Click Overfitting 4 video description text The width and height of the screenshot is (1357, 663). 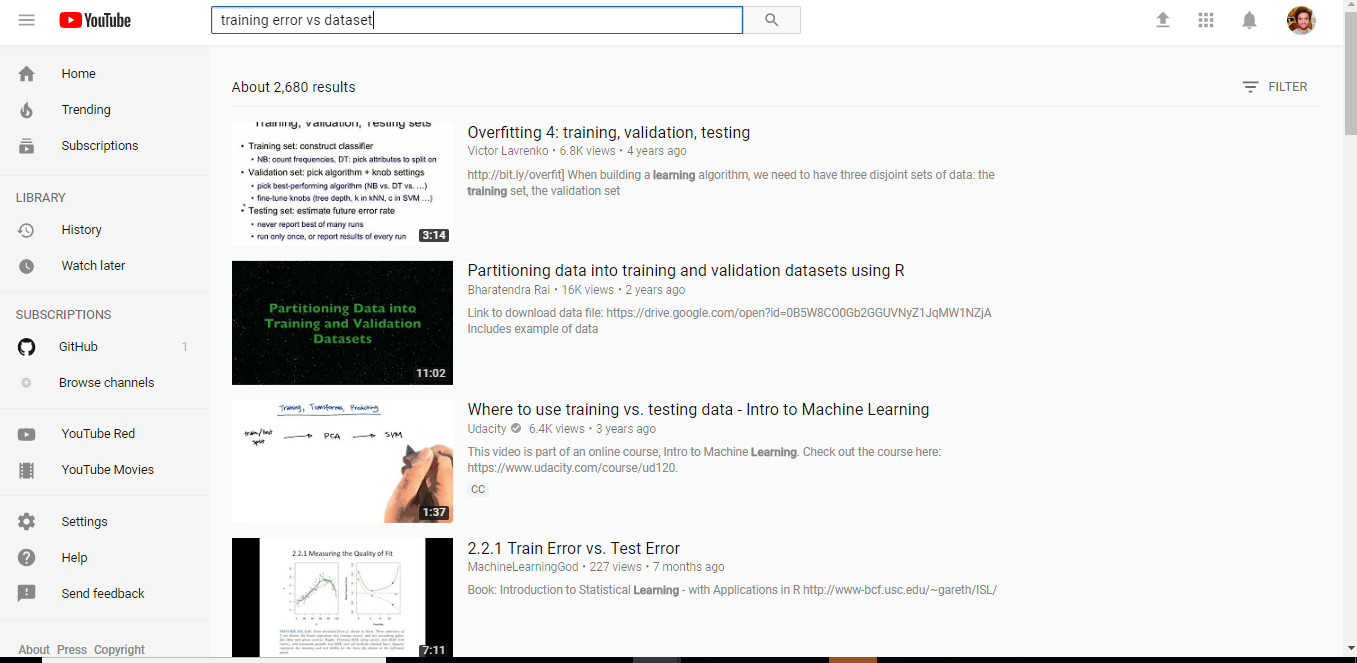pos(731,183)
